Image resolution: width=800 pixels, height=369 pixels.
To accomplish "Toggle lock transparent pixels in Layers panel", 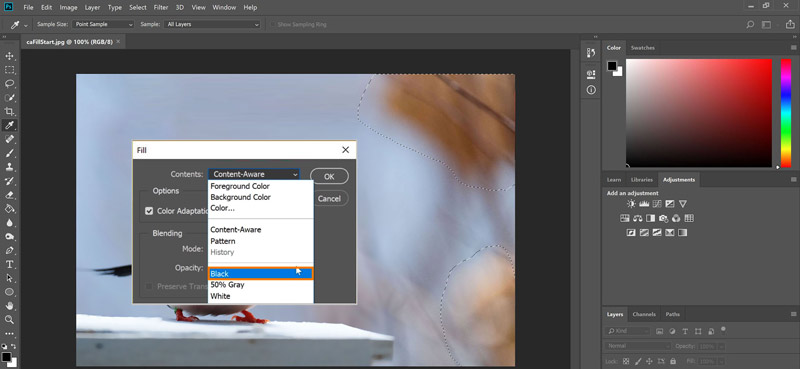I will click(x=626, y=361).
